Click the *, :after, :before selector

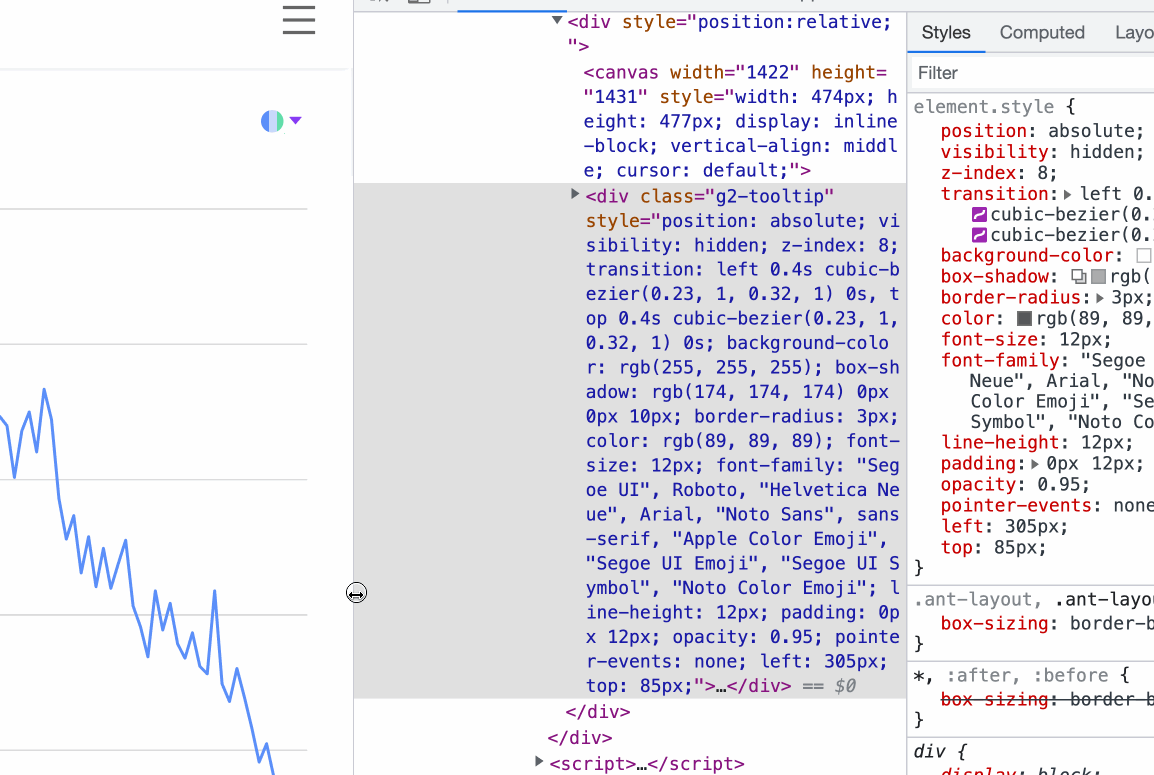[x=1011, y=676]
